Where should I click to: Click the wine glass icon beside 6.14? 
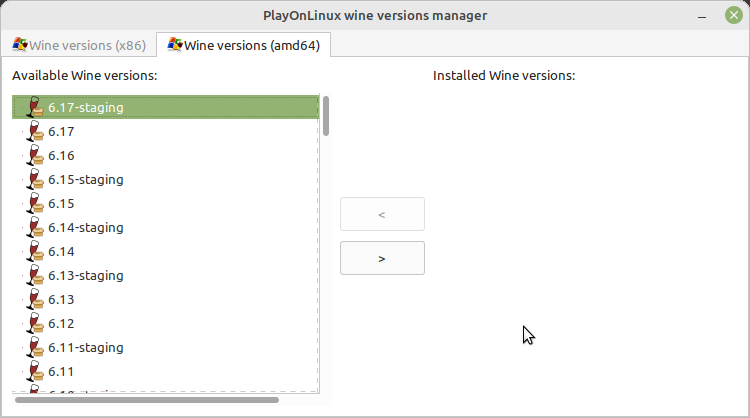pos(35,252)
